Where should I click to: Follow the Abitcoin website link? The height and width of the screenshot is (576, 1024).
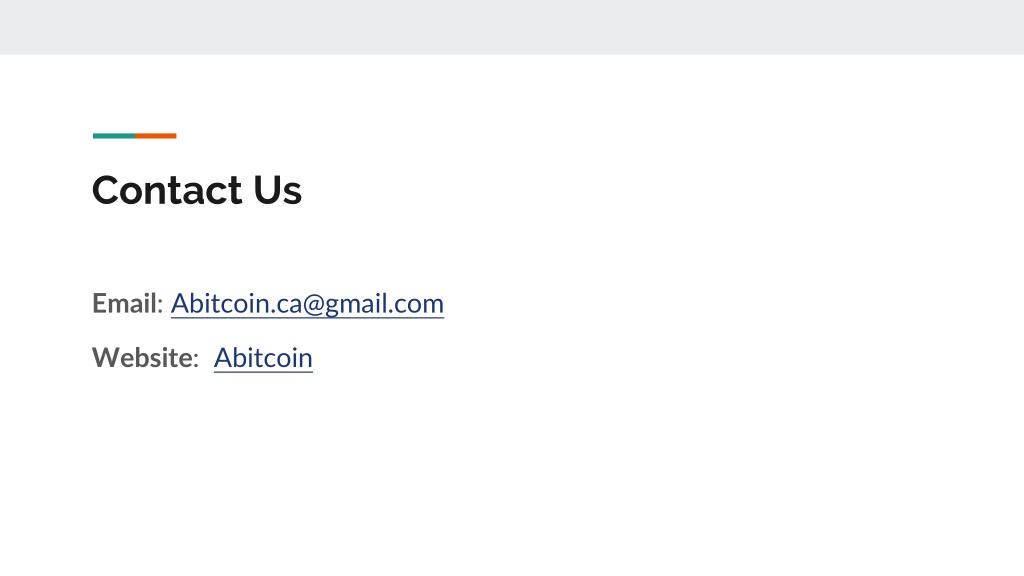coord(263,358)
